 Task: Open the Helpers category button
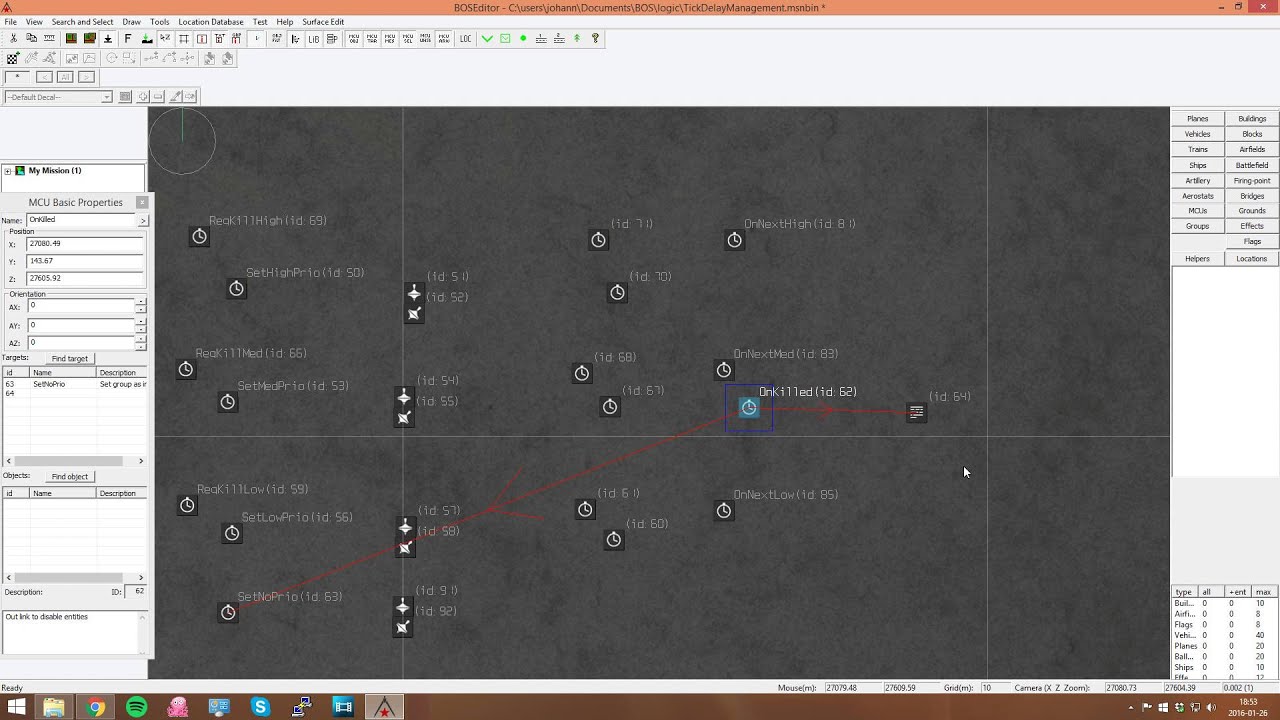coord(1198,259)
